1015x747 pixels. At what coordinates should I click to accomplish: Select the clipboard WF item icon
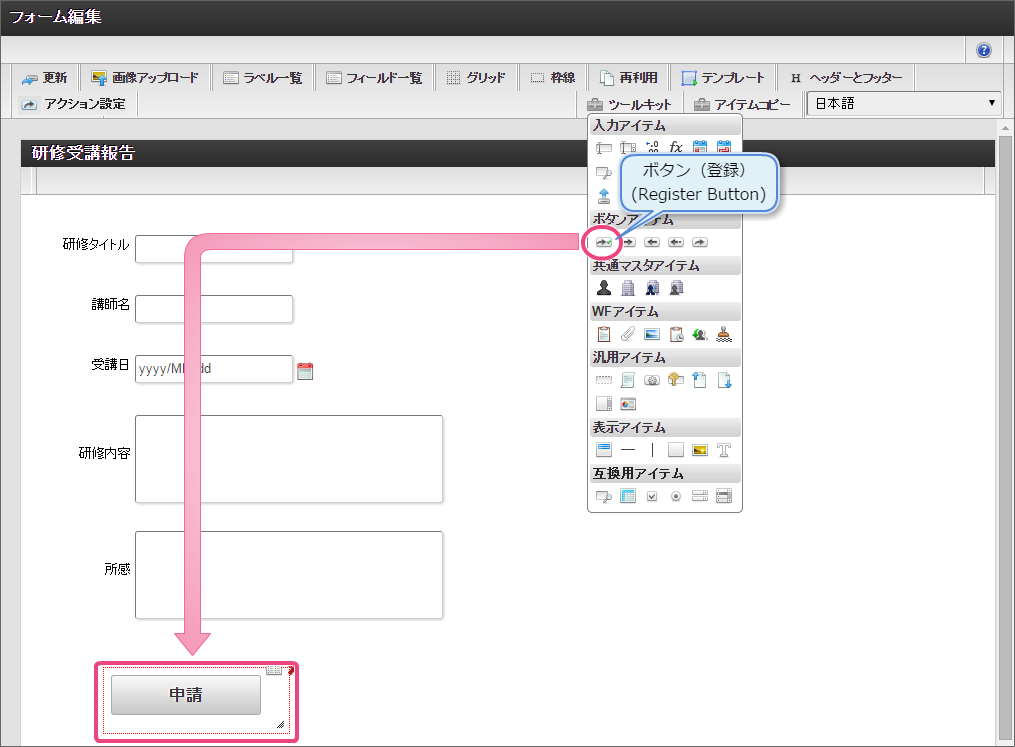[604, 334]
